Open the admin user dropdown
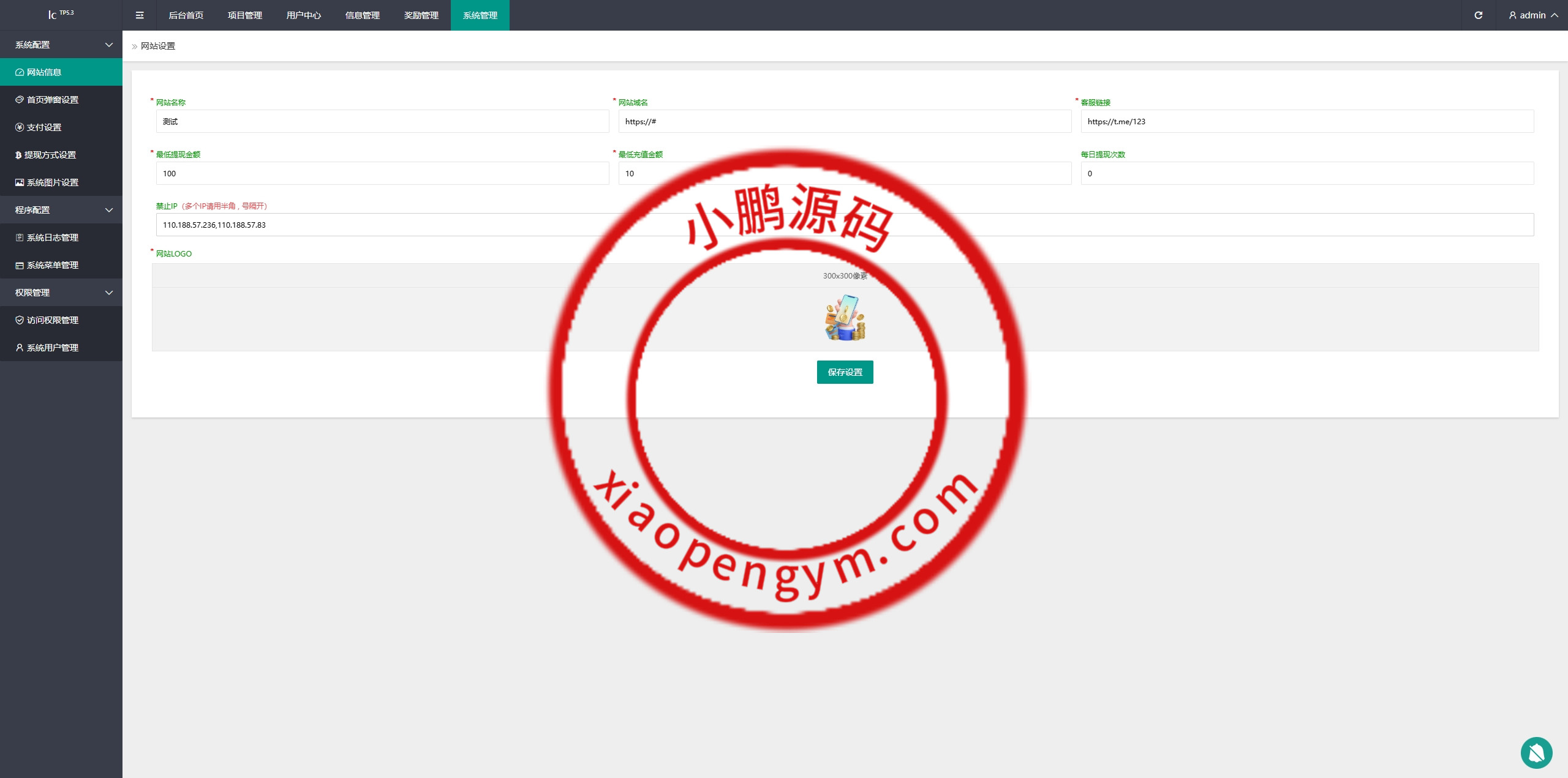 click(1533, 15)
